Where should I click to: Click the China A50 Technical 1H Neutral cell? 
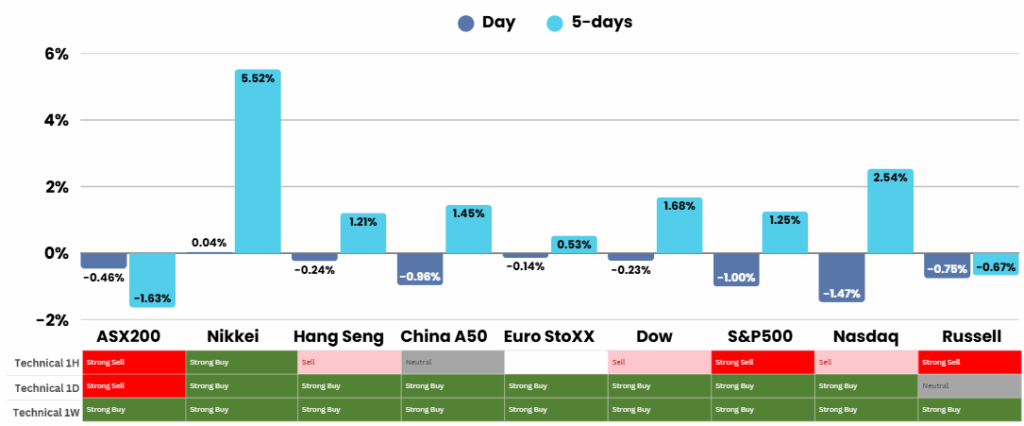point(451,362)
